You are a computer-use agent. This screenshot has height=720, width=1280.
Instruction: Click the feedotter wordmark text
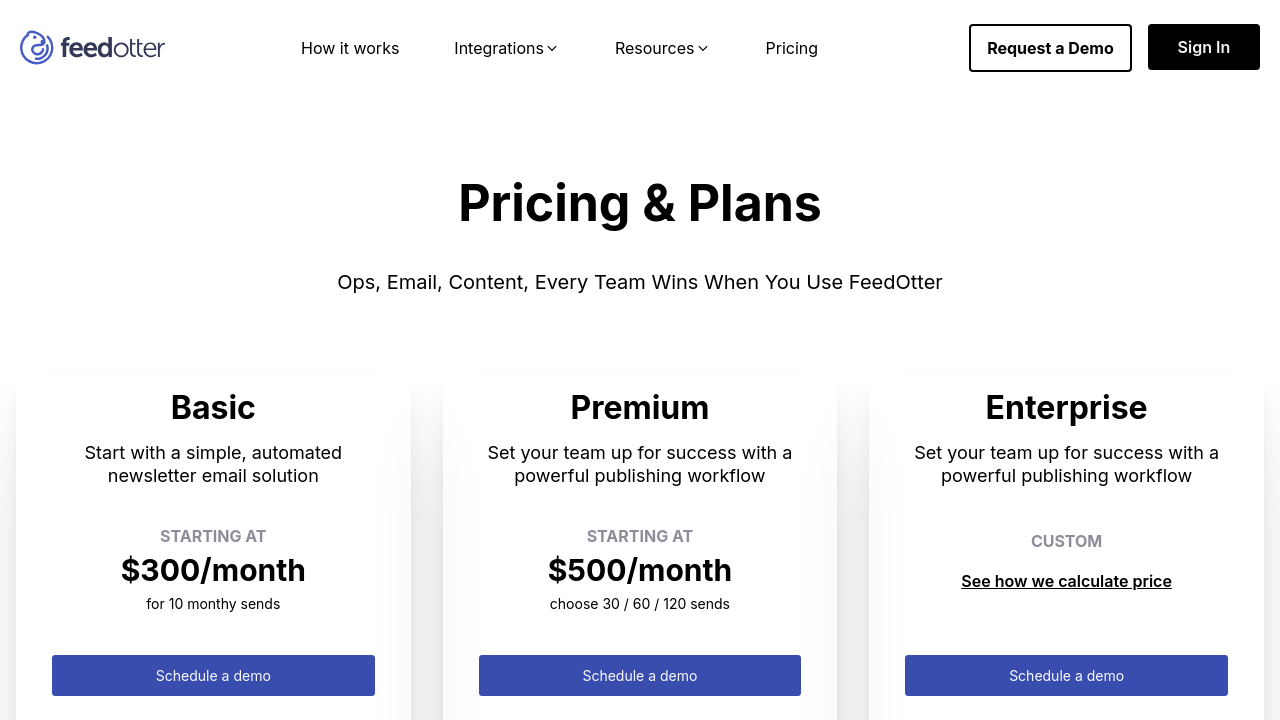pos(112,47)
